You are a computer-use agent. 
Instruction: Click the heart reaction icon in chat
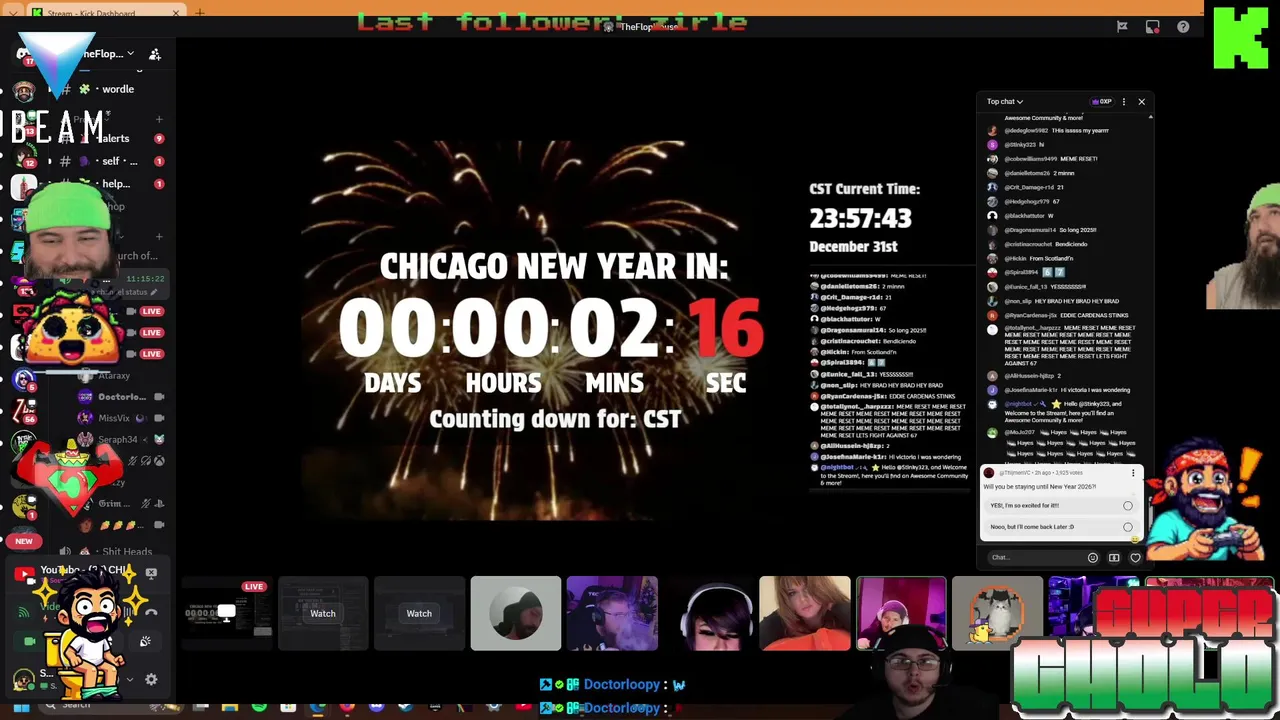tap(1135, 558)
